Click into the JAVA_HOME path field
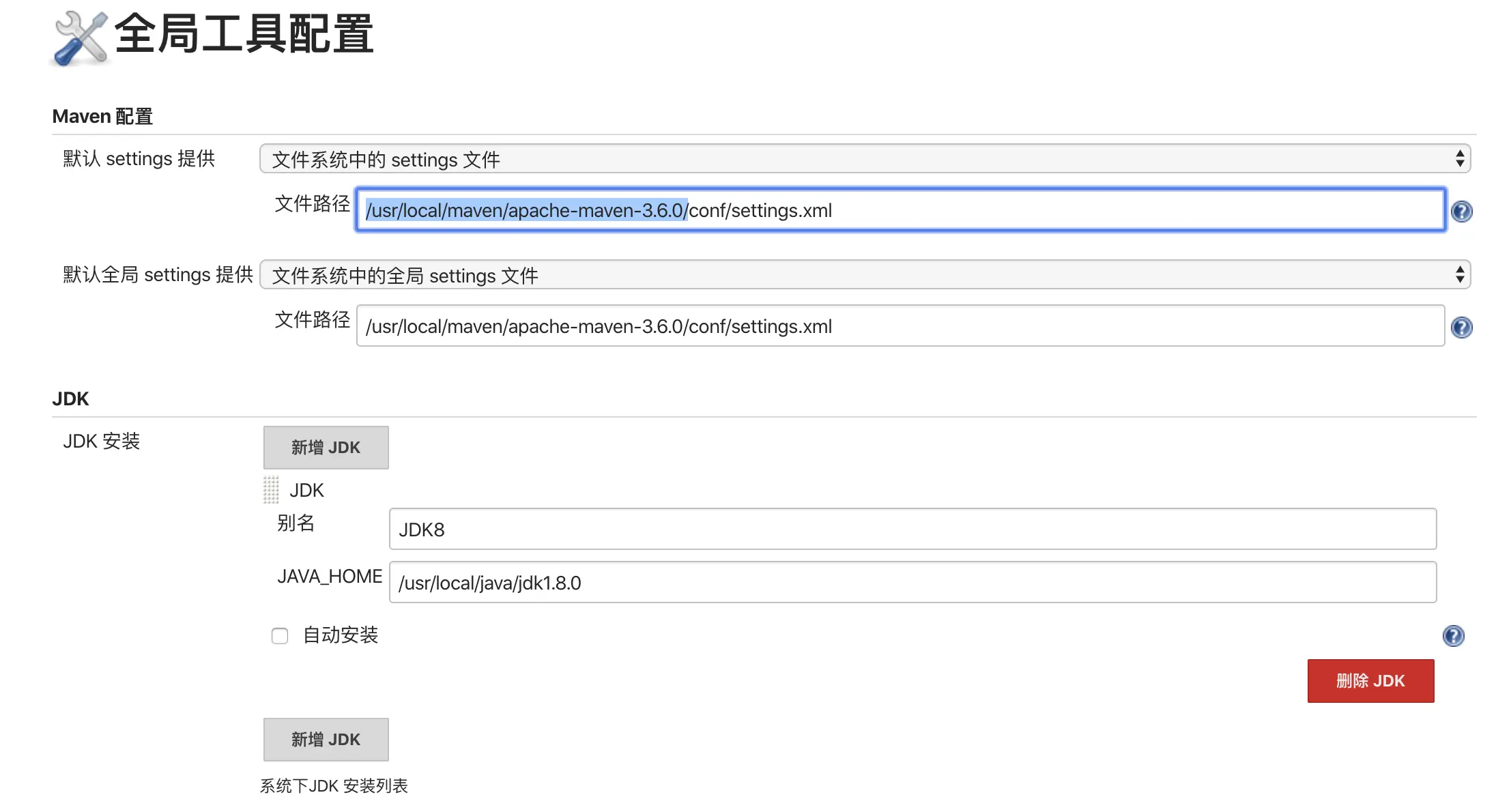 tap(912, 582)
